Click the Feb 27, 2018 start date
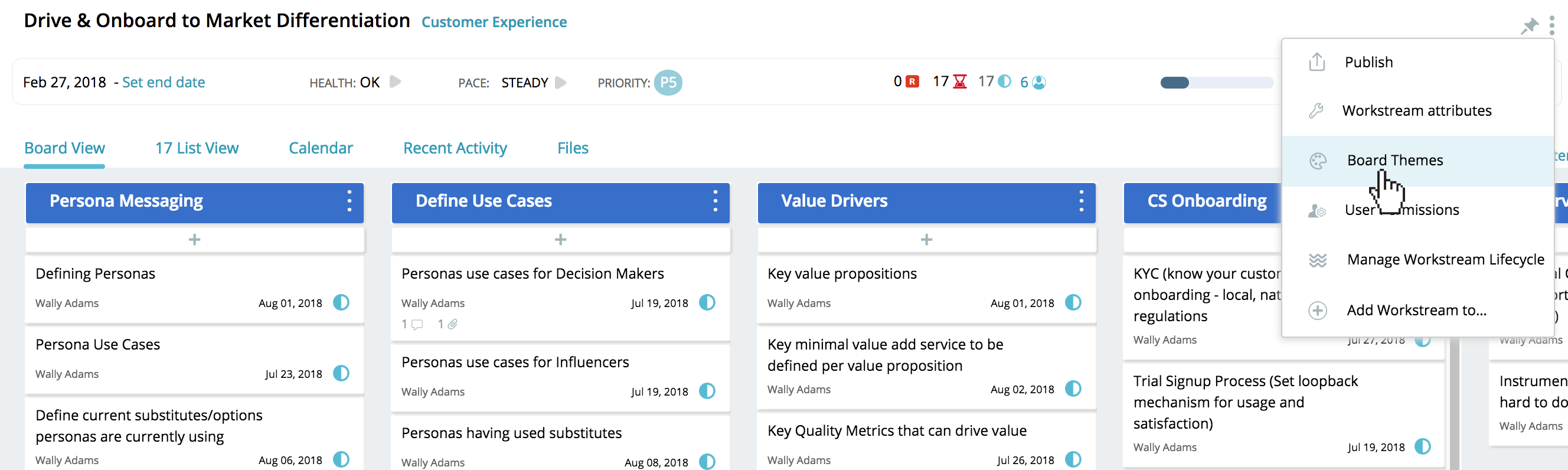 tap(64, 82)
